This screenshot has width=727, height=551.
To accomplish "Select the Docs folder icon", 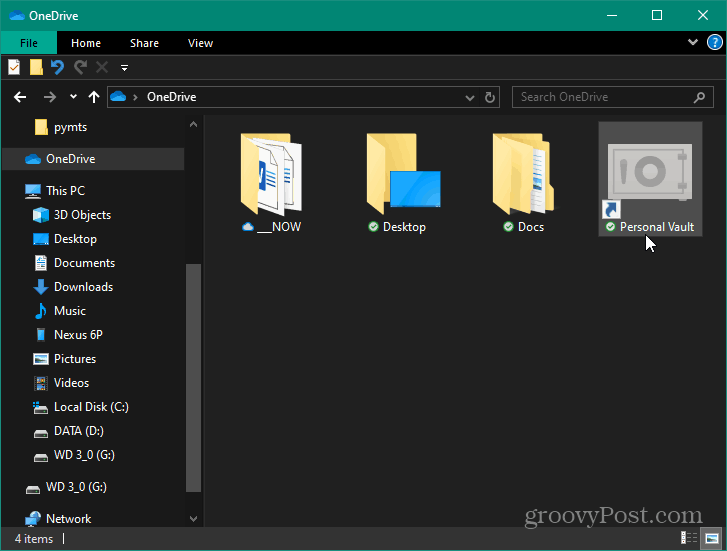I will point(523,174).
